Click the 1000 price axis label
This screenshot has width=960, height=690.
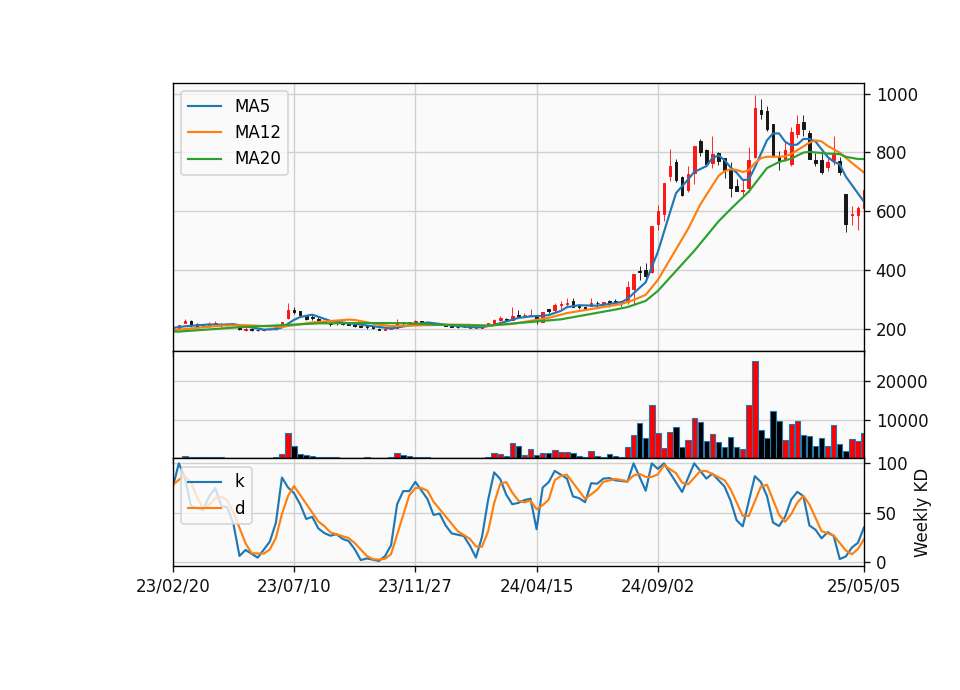897,95
